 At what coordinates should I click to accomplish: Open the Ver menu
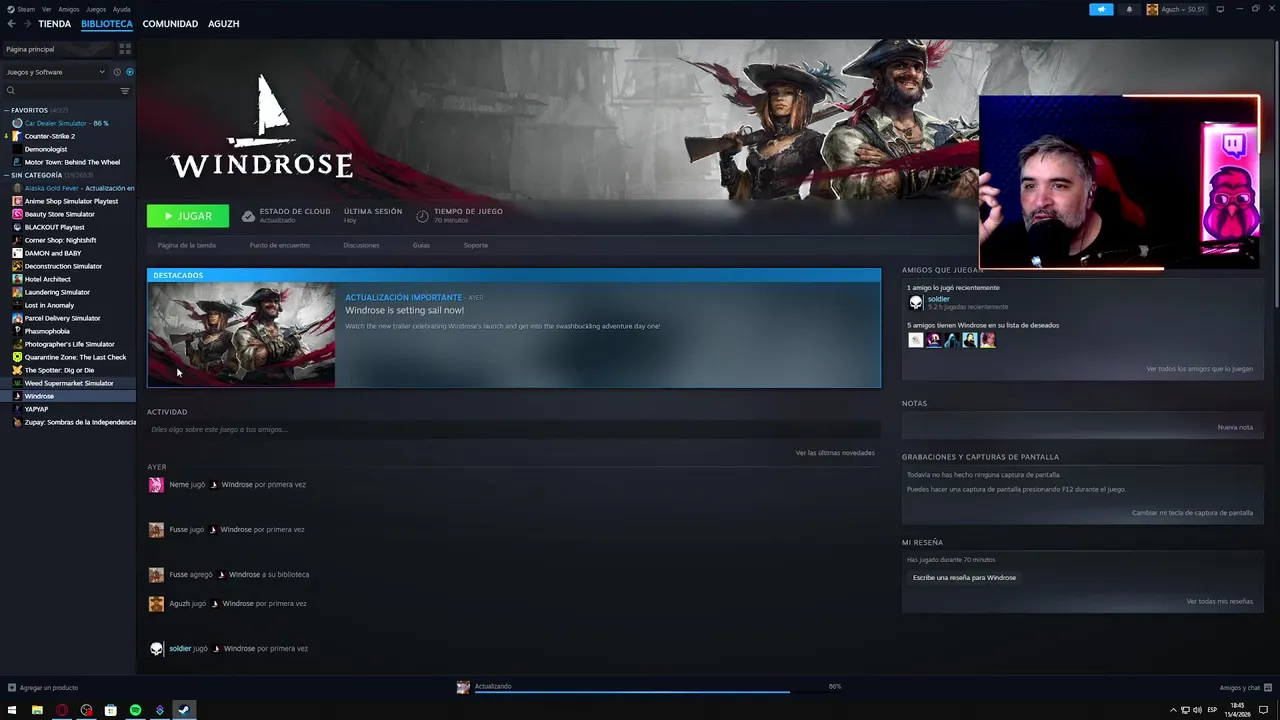coord(47,9)
